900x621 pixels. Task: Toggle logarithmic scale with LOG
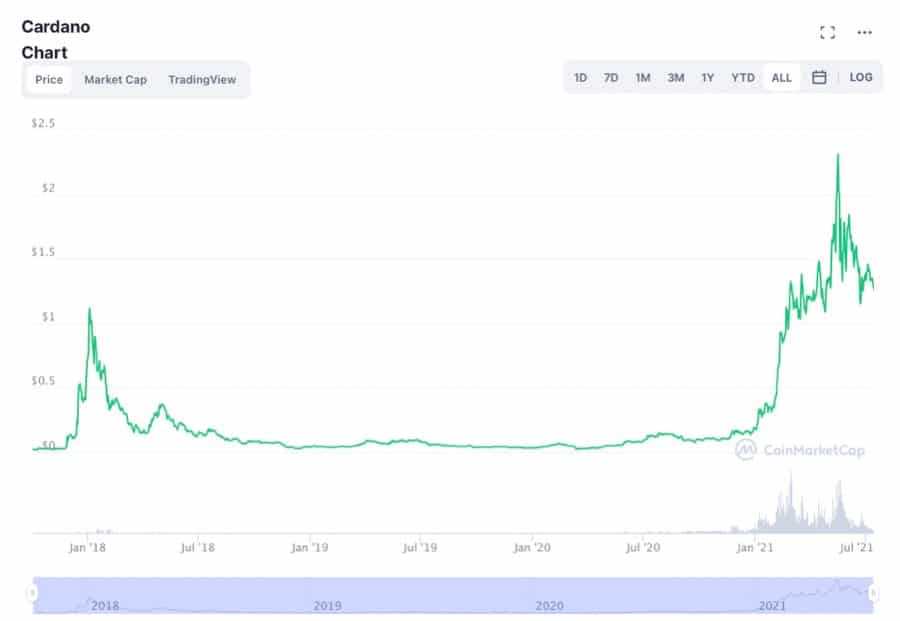[858, 77]
